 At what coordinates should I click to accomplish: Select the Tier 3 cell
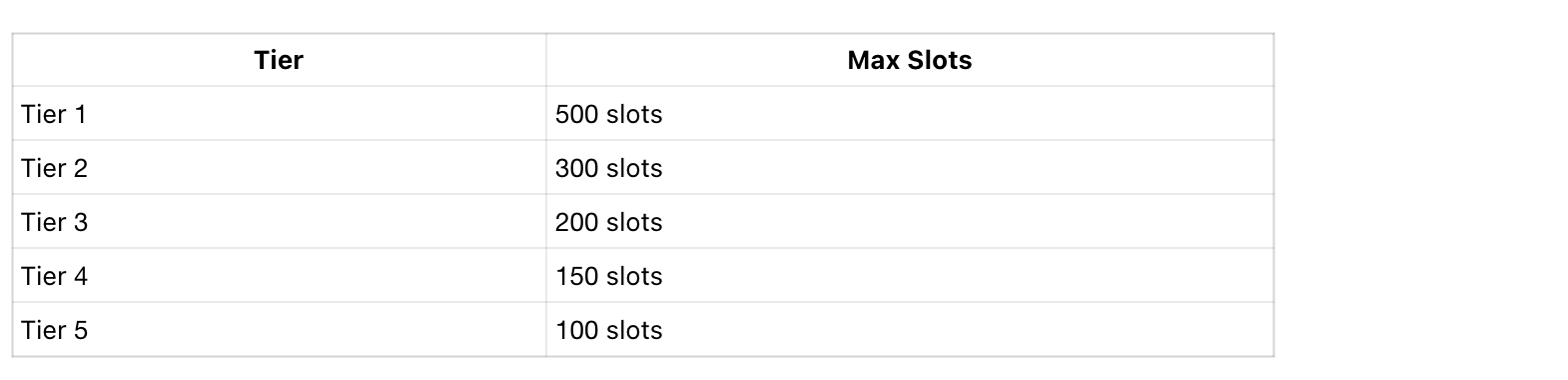pyautogui.click(x=279, y=222)
